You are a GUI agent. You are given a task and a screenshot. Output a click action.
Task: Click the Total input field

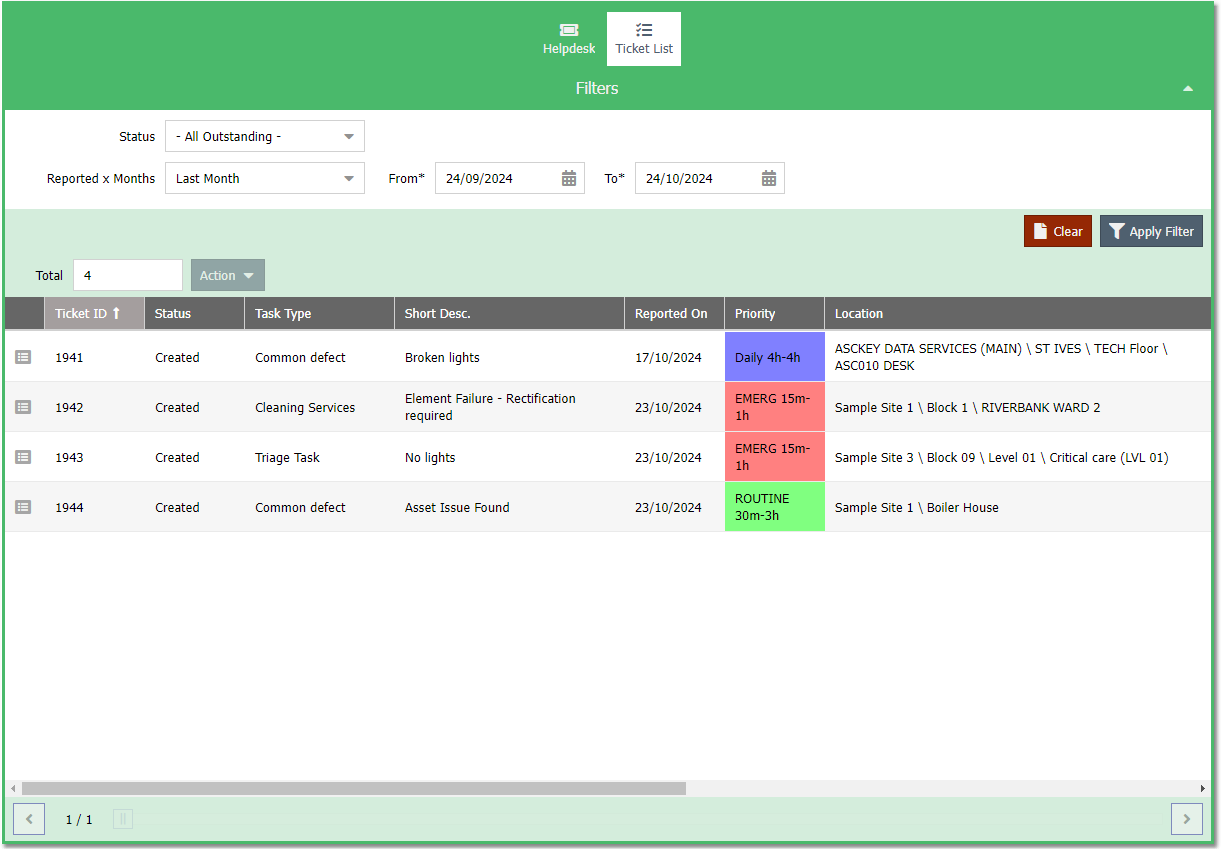click(128, 275)
